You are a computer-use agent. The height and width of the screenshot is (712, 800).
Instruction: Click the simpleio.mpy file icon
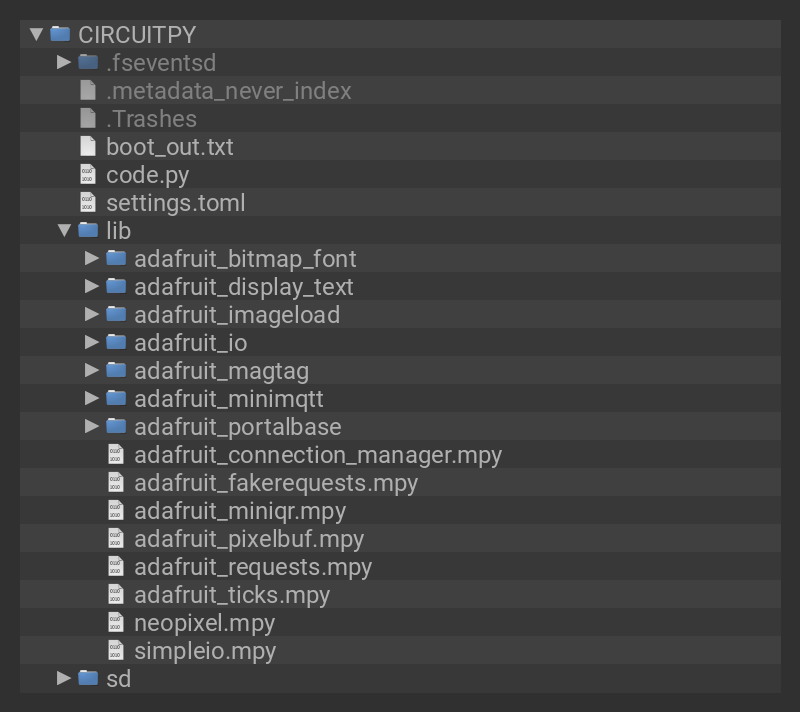116,650
